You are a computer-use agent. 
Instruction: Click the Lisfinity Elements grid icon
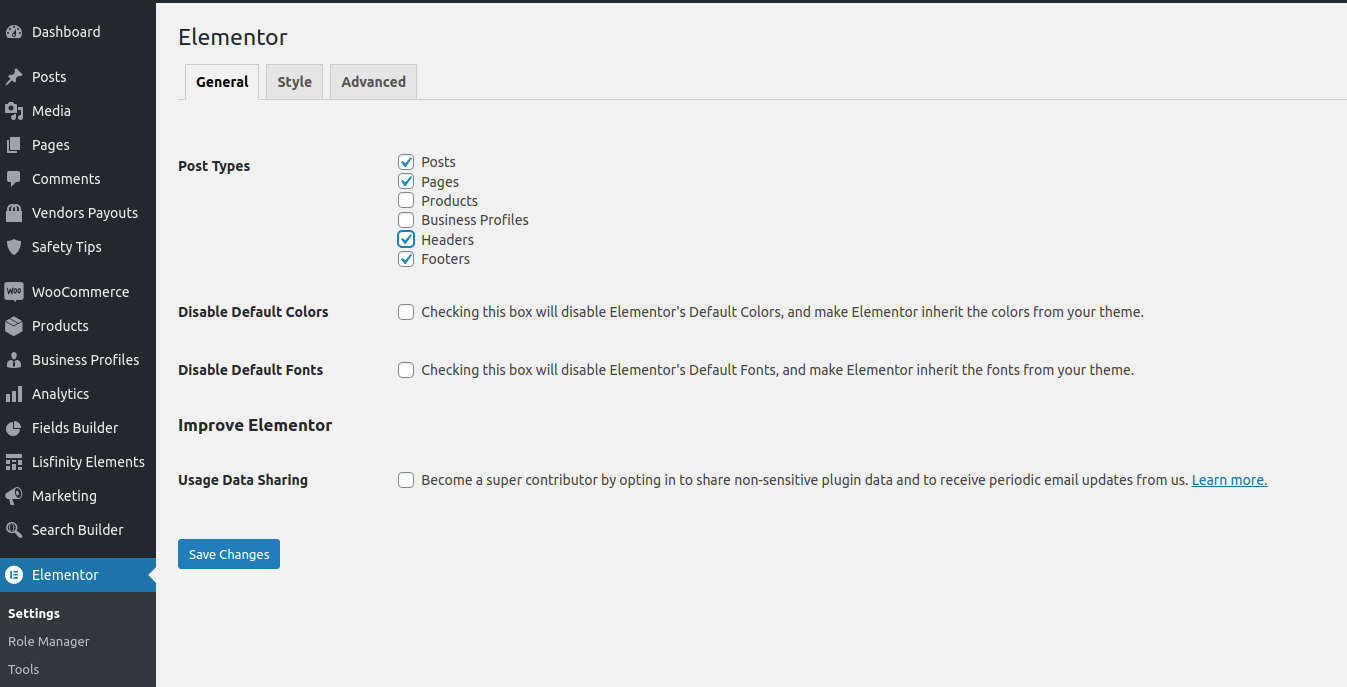point(14,462)
